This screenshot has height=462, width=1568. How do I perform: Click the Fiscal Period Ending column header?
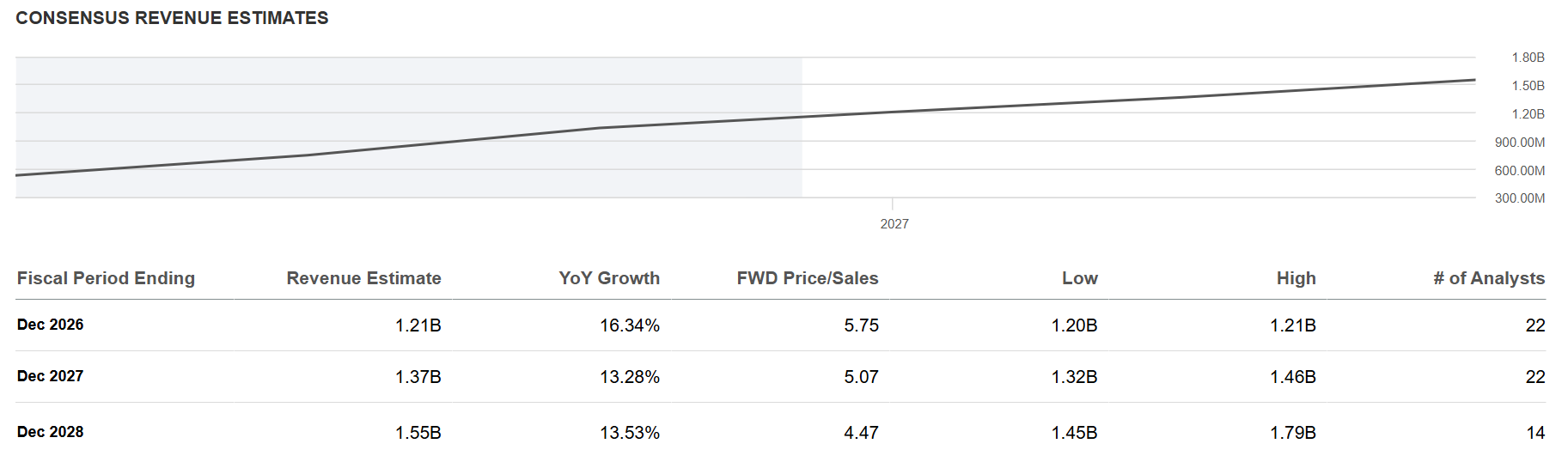tap(106, 278)
